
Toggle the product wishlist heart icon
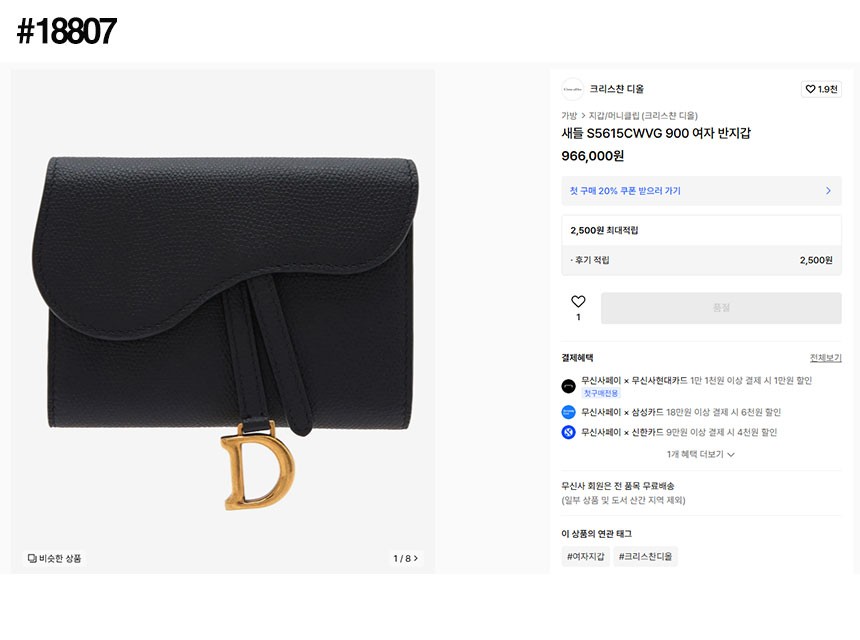coord(578,301)
